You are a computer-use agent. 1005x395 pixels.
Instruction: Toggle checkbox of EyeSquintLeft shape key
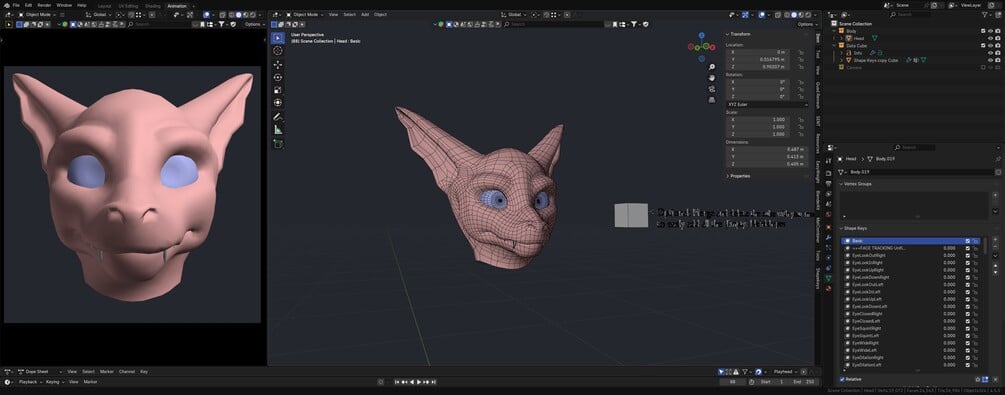(968, 335)
